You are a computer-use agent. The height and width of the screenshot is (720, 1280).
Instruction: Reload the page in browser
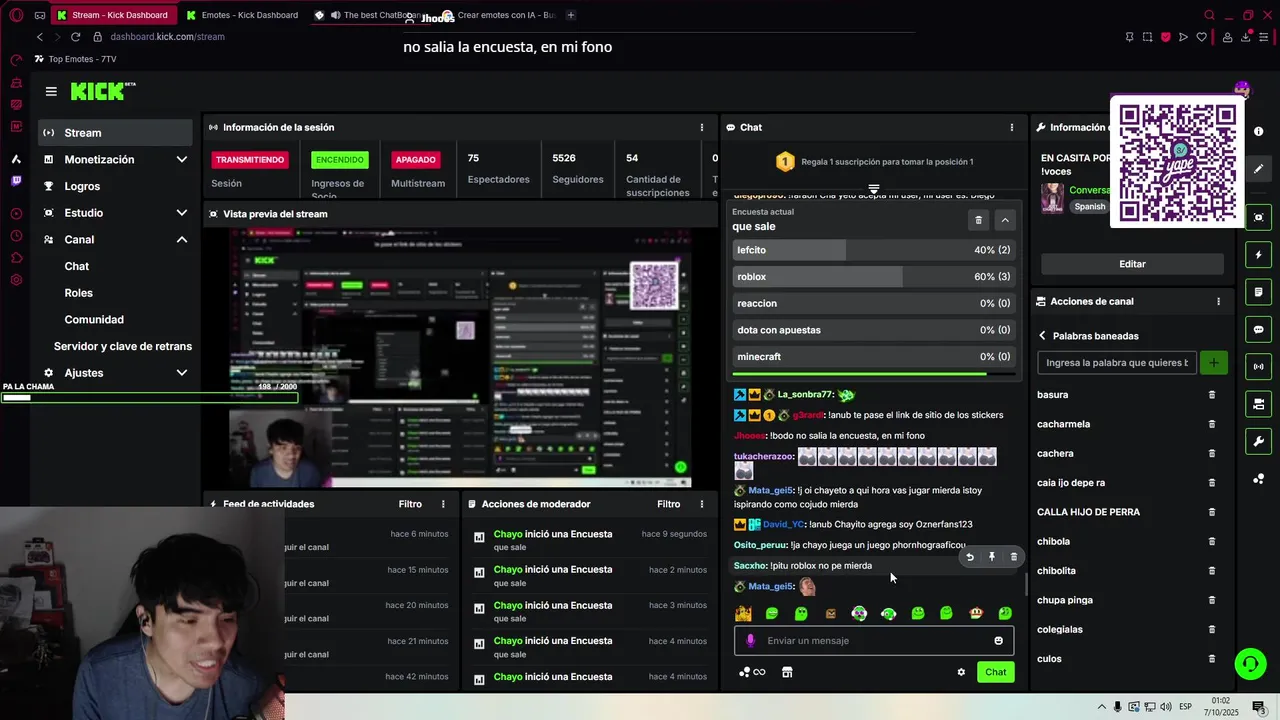(x=75, y=37)
